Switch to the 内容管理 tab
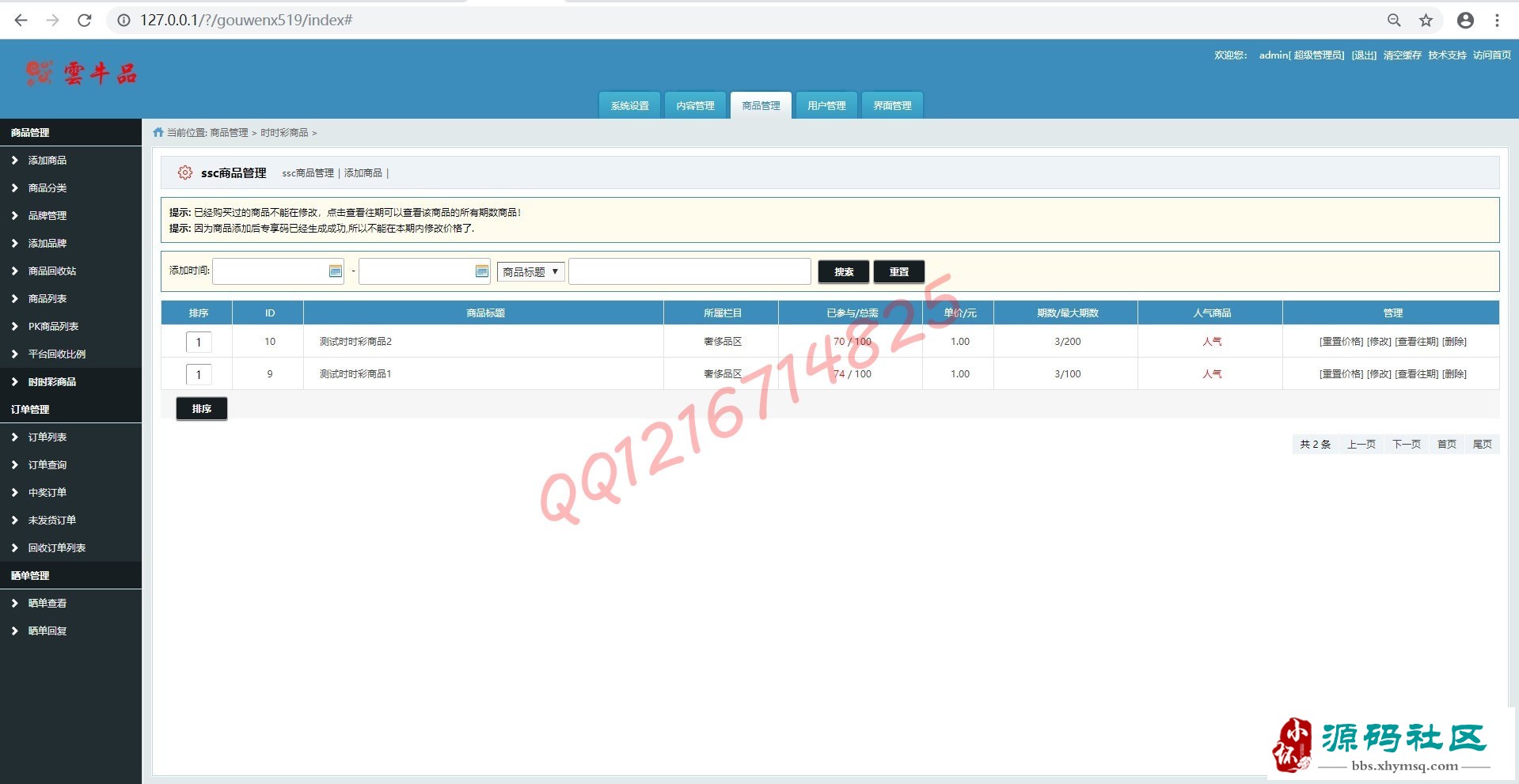 point(696,105)
